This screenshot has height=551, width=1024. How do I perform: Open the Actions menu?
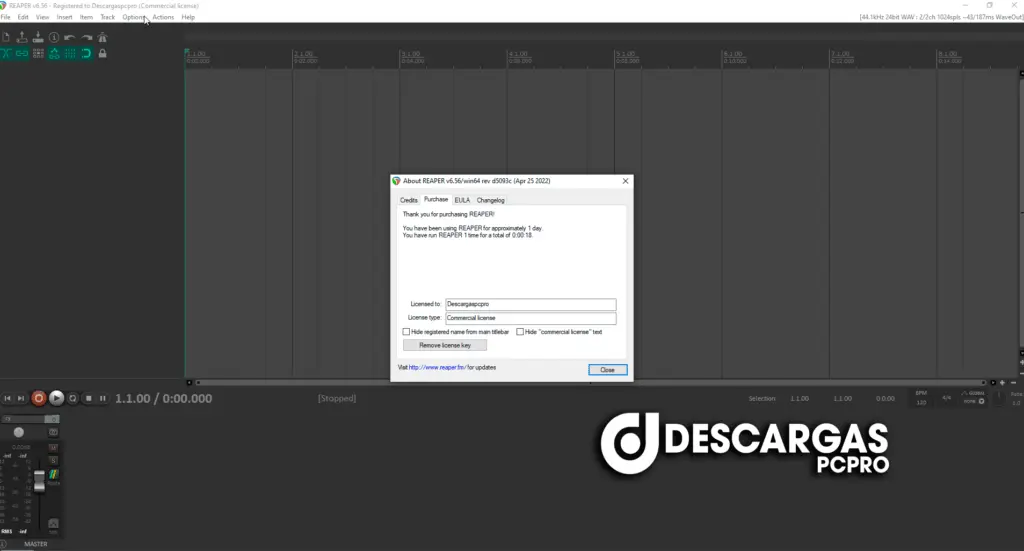pyautogui.click(x=163, y=17)
